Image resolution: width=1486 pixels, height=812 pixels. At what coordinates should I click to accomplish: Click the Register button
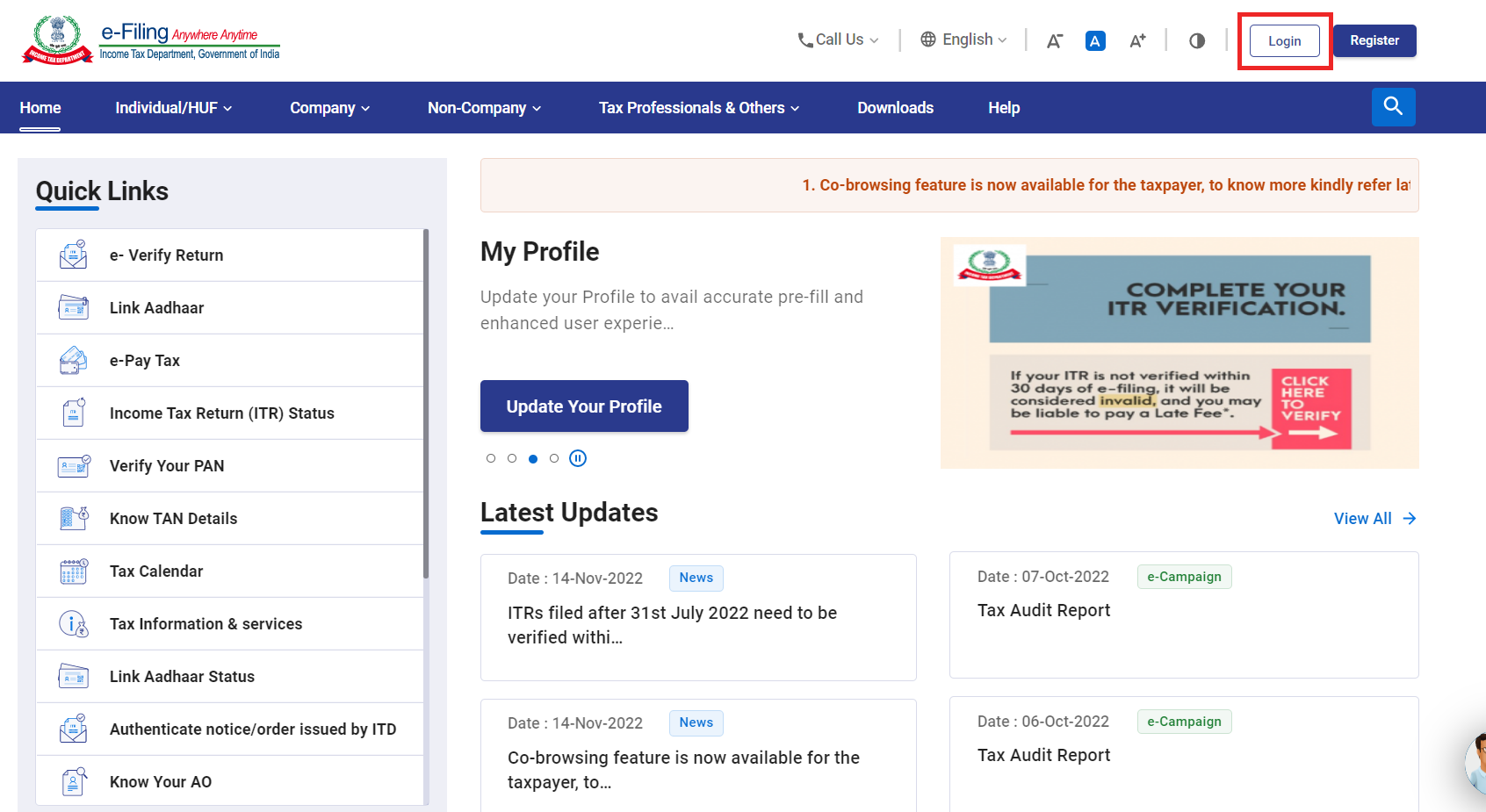[1374, 40]
